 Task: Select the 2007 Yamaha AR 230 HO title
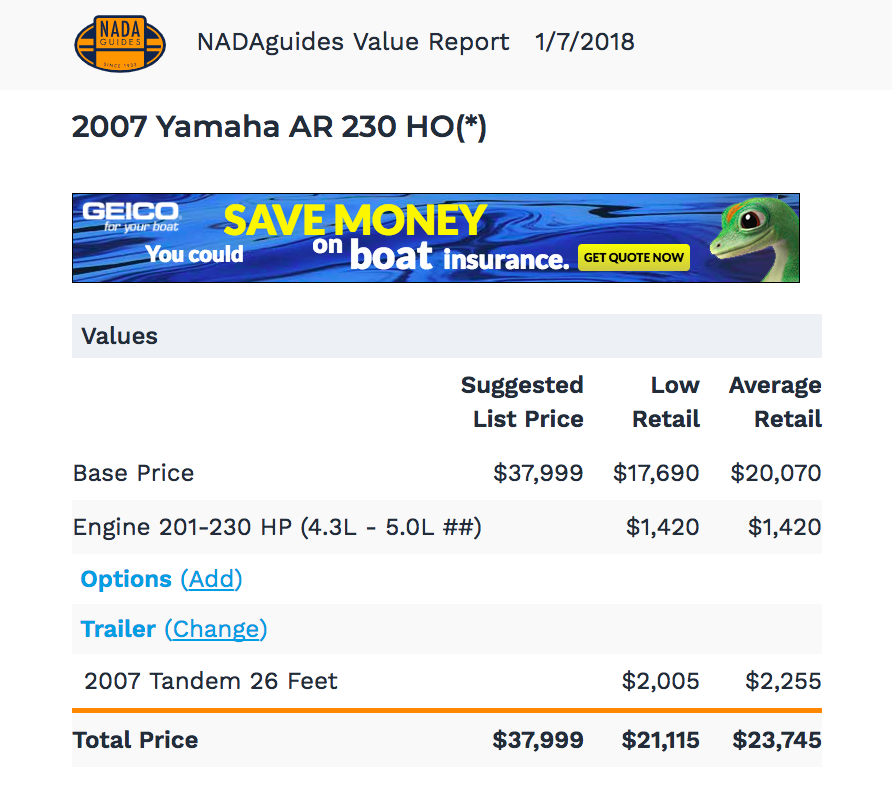coord(279,126)
